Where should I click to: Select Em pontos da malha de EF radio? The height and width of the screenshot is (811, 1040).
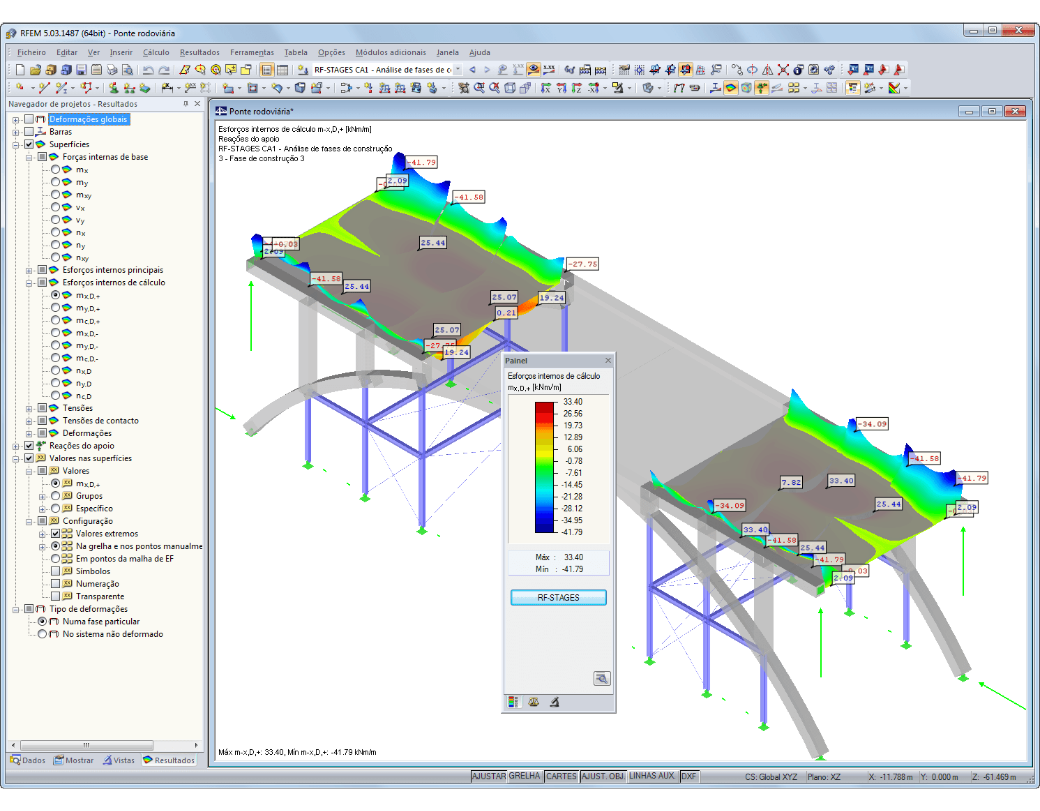tap(56, 559)
